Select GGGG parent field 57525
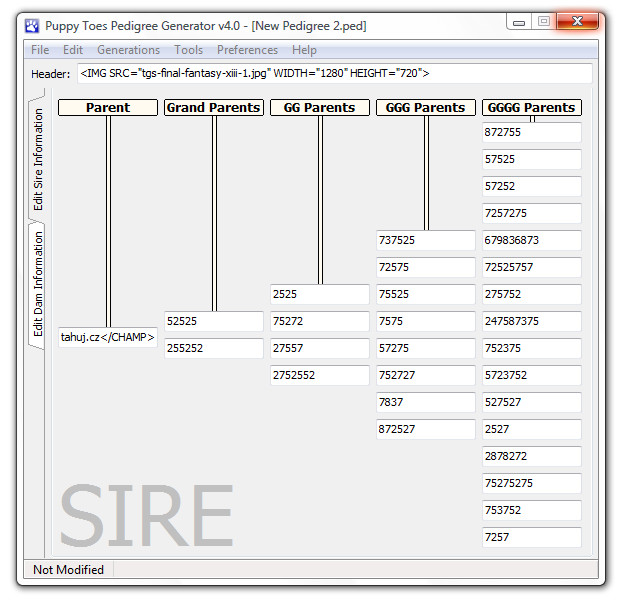The height and width of the screenshot is (600, 623). click(532, 159)
